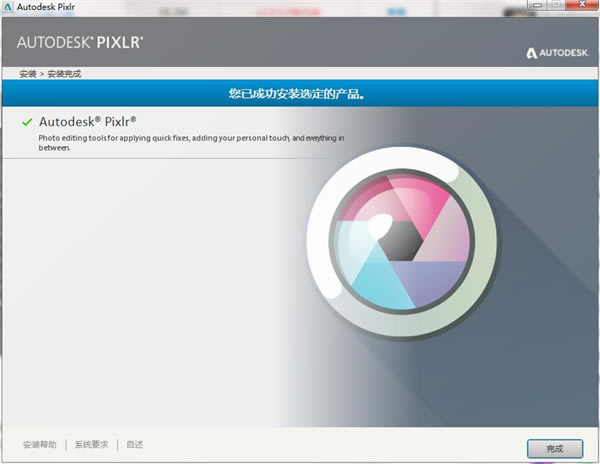Click the cyan aperture blade of the lens logo

click(379, 281)
